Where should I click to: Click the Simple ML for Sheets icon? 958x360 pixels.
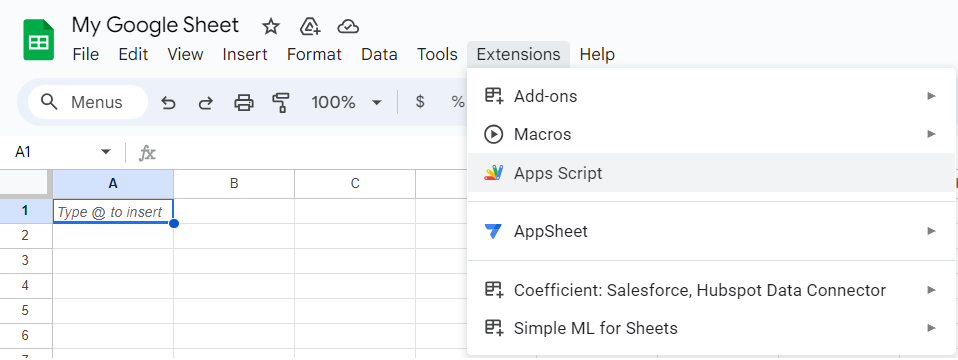[494, 328]
